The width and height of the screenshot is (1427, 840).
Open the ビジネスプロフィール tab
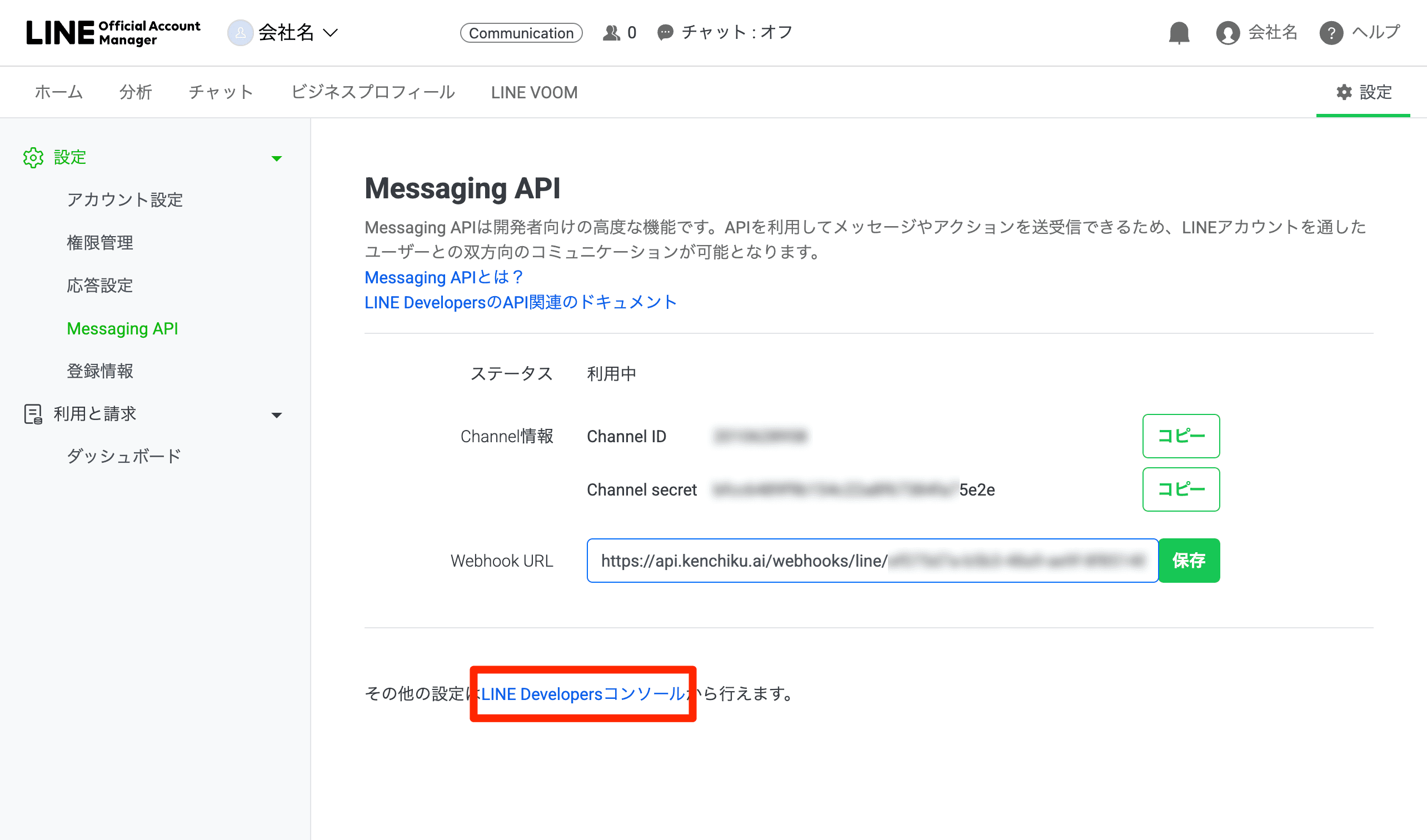(x=373, y=92)
